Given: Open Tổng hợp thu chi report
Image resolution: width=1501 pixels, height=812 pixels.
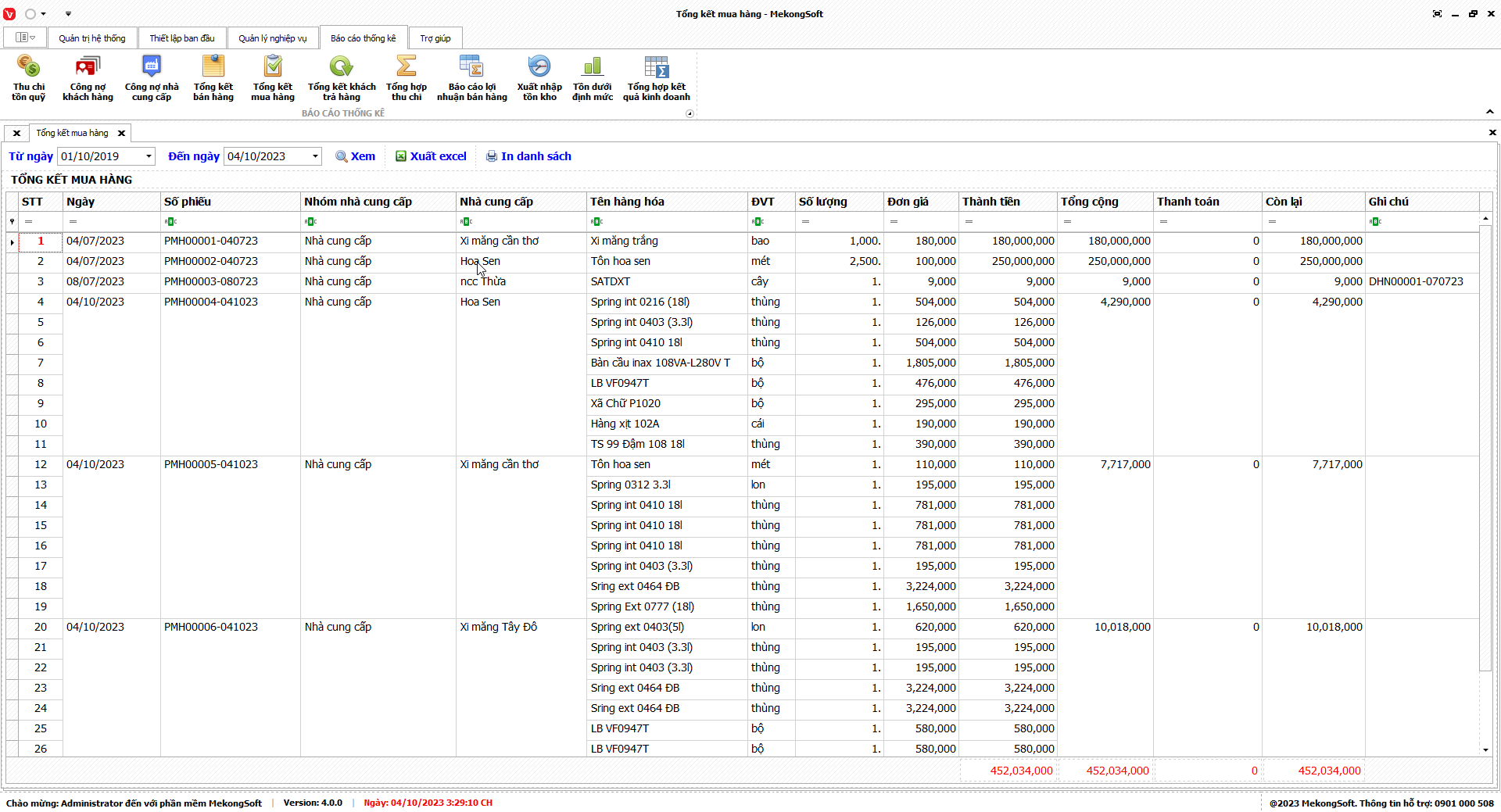Looking at the screenshot, I should pyautogui.click(x=407, y=77).
